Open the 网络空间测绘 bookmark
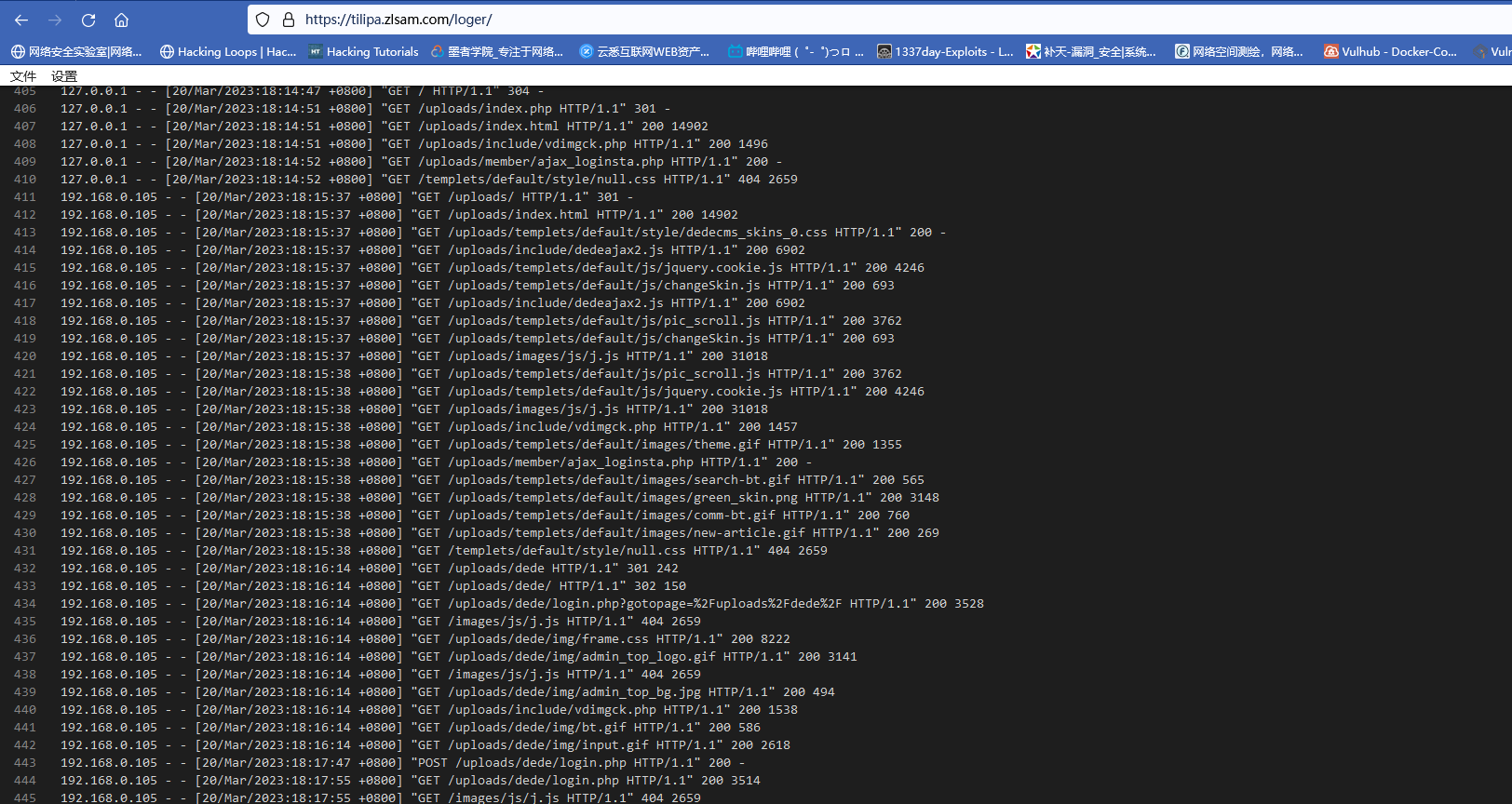The width and height of the screenshot is (1512, 804). (1239, 52)
